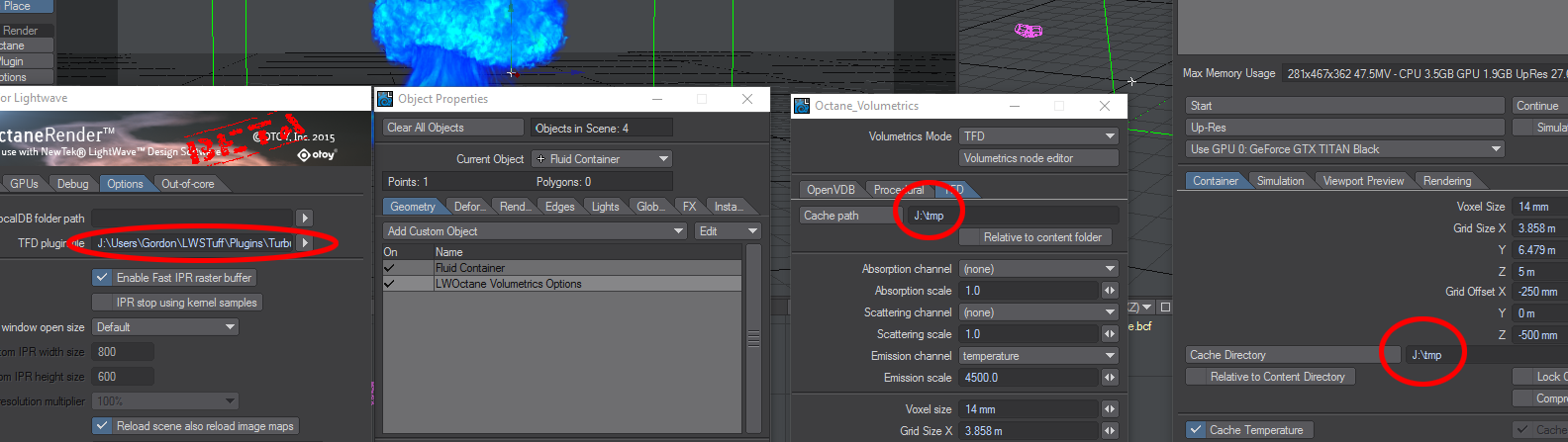Click the Start simulation button

[x=1345, y=106]
